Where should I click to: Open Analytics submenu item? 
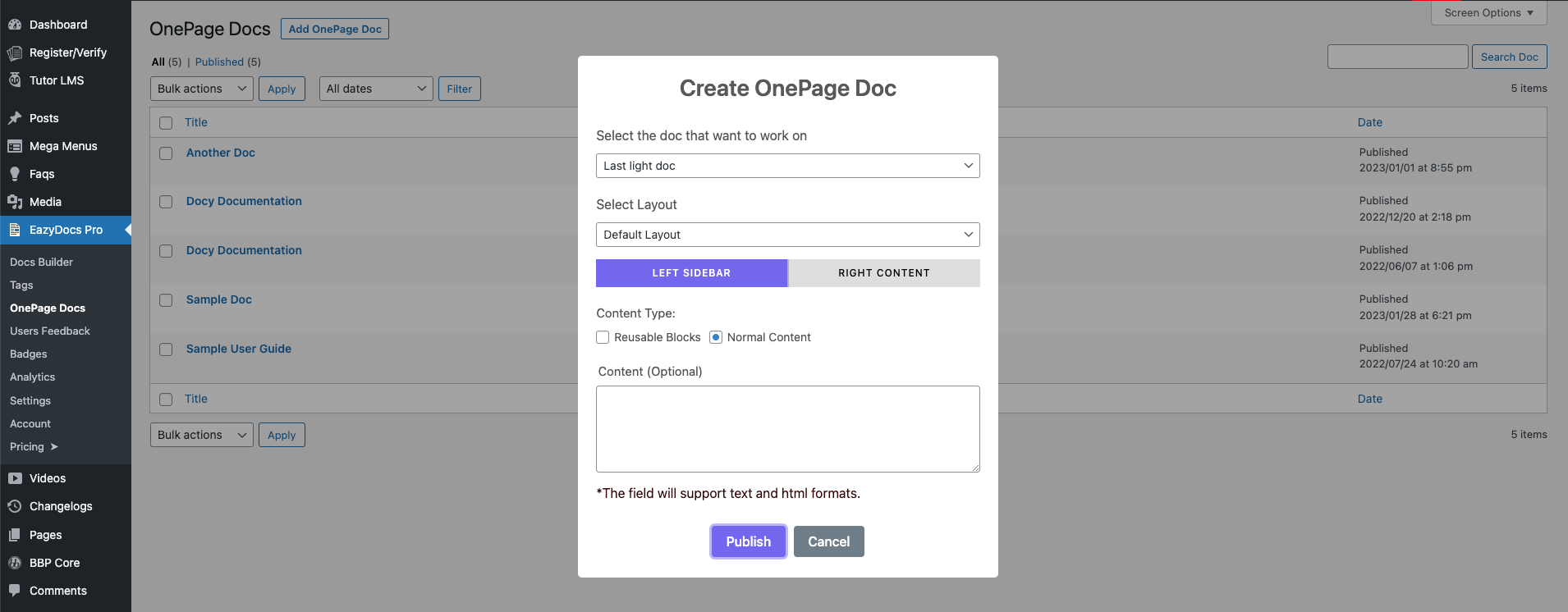(x=33, y=377)
